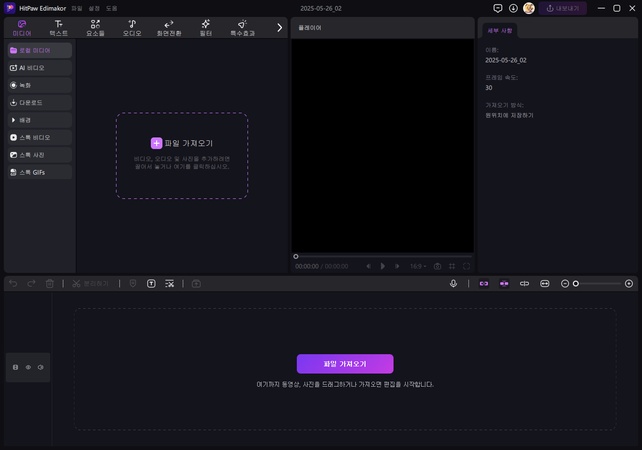Click the 내보내기 export button
Screen dimensions: 642x450
click(563, 8)
